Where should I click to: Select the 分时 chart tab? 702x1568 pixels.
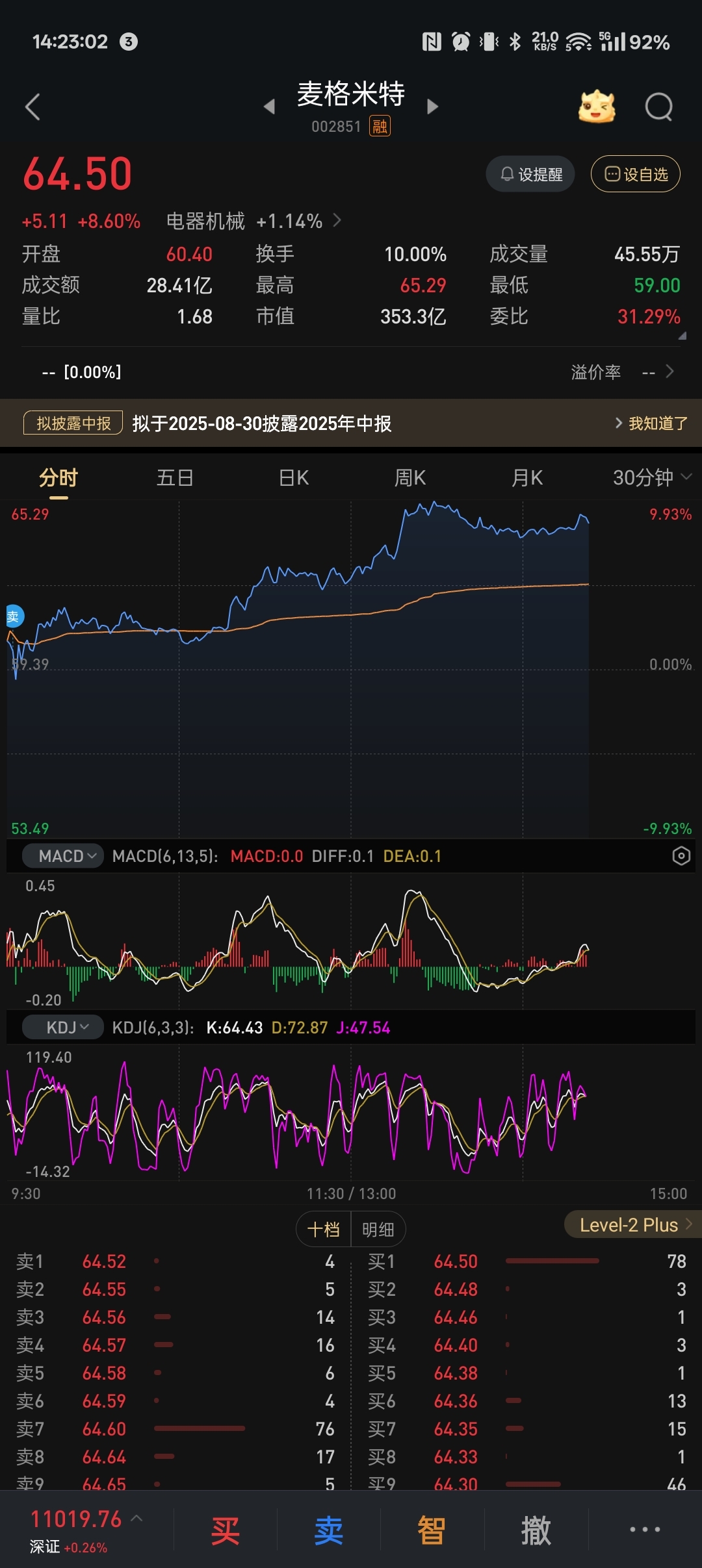tap(58, 478)
